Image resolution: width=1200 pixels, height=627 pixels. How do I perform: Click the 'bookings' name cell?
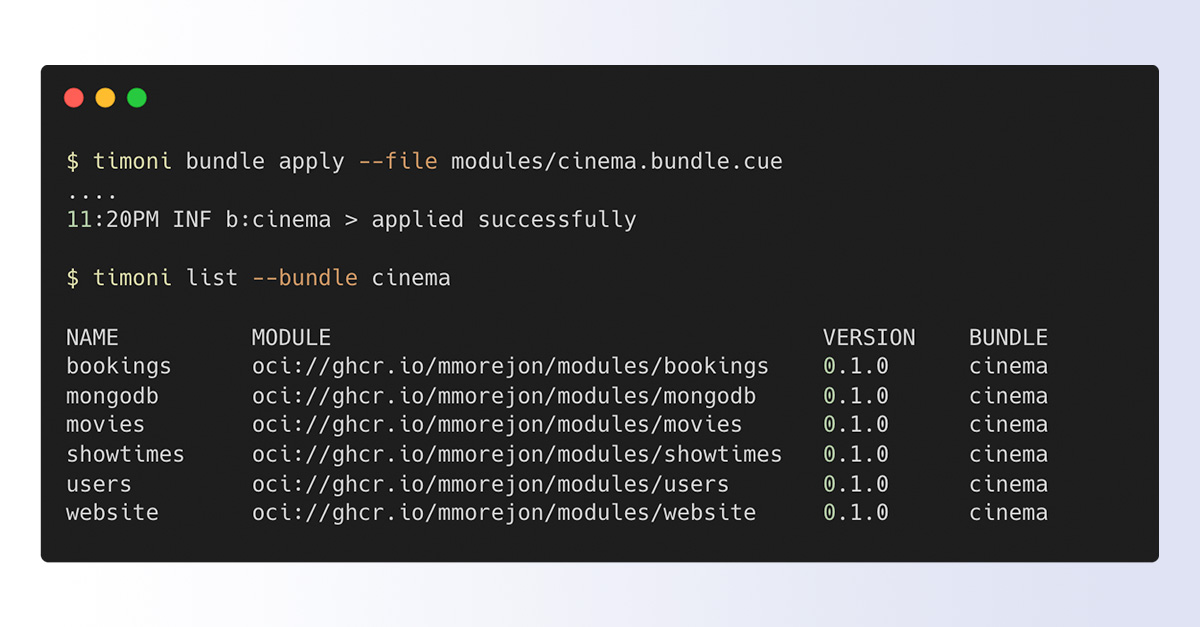[119, 367]
